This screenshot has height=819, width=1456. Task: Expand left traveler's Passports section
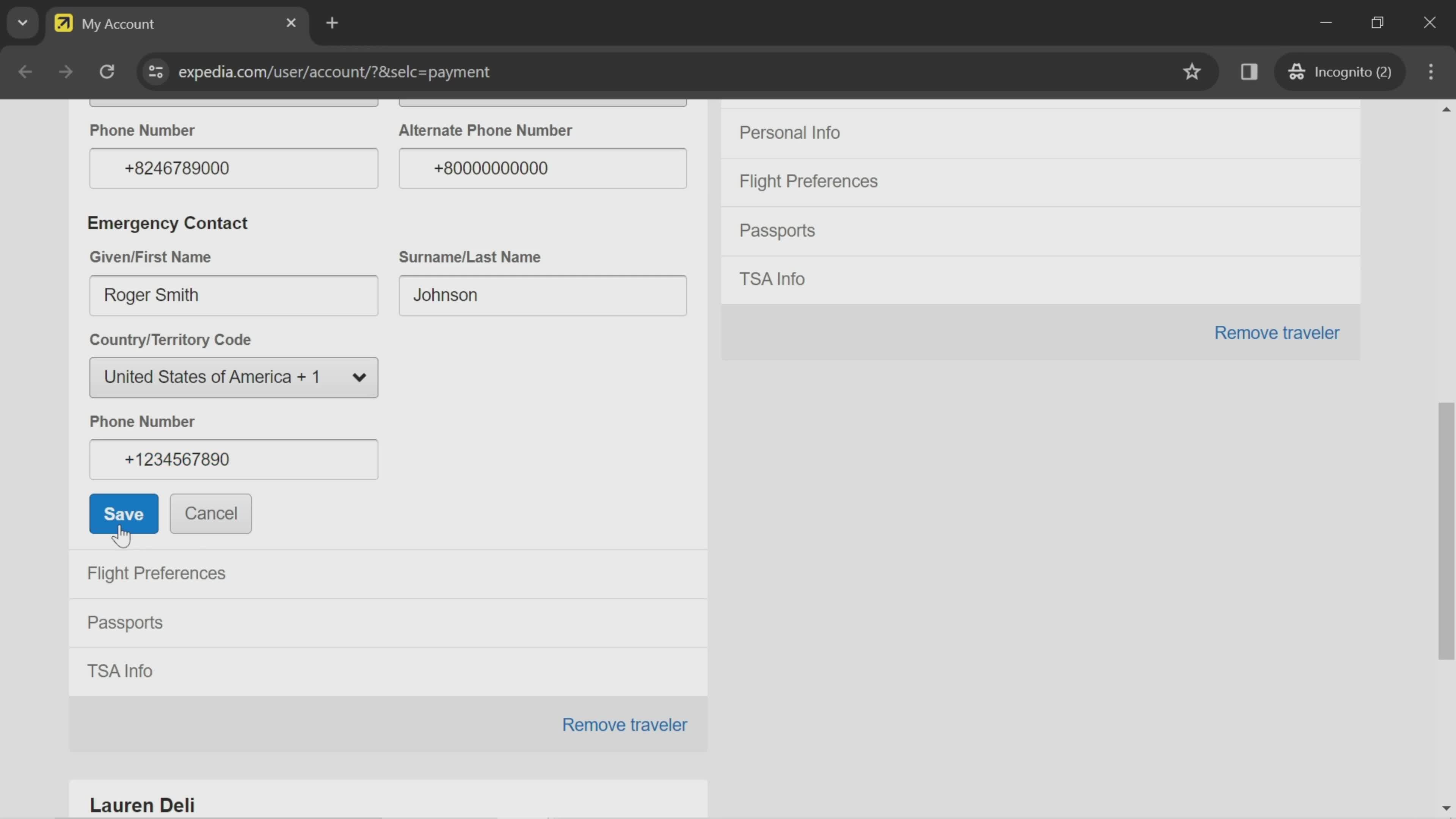(x=388, y=623)
